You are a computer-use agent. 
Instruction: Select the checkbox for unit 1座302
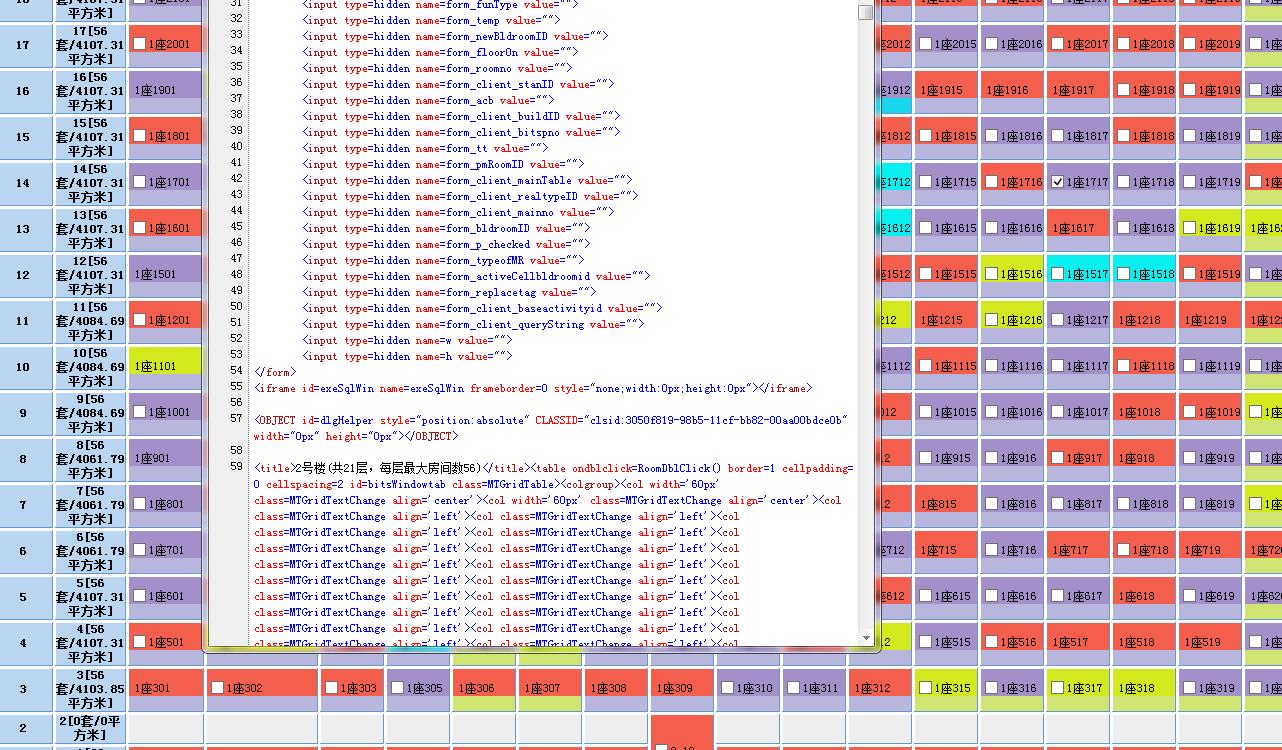(218, 688)
